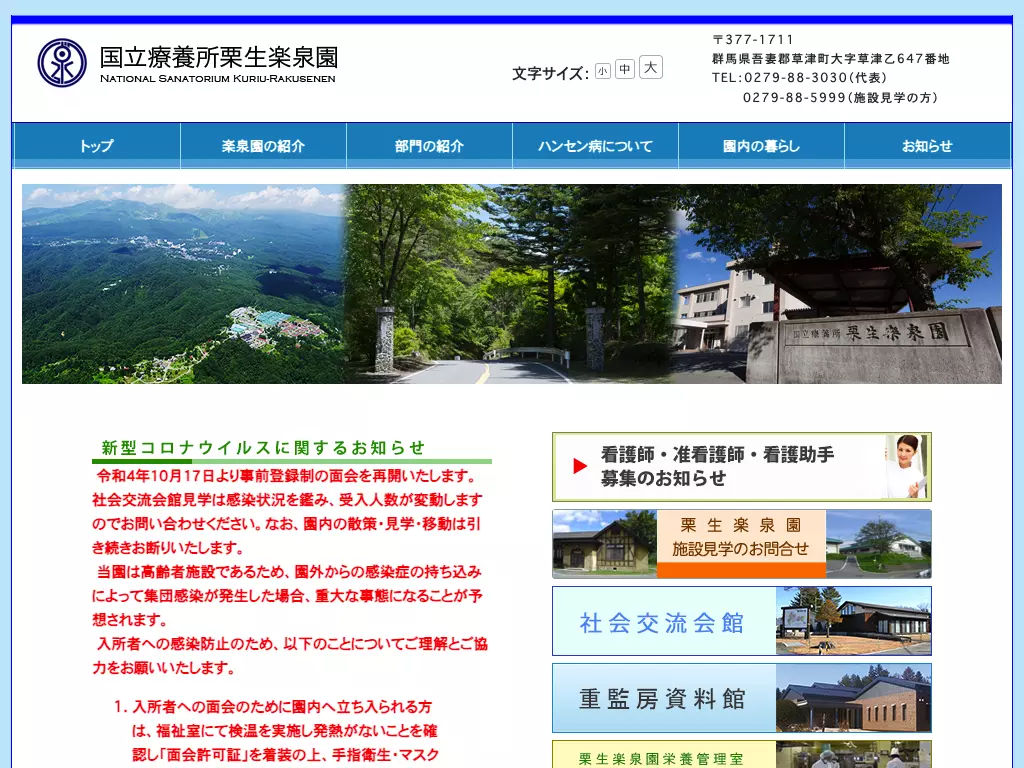Click the 文字サイズ label
The height and width of the screenshot is (768, 1024).
[551, 73]
